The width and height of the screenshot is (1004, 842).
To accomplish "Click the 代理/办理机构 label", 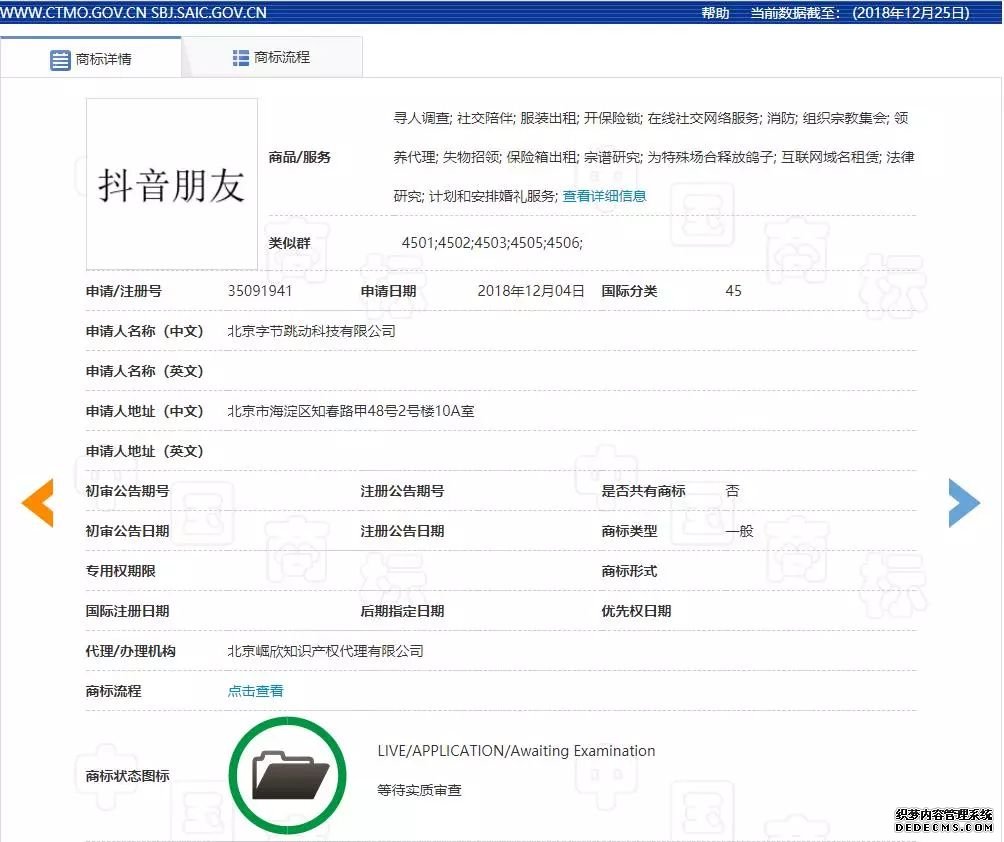I will pyautogui.click(x=131, y=651).
